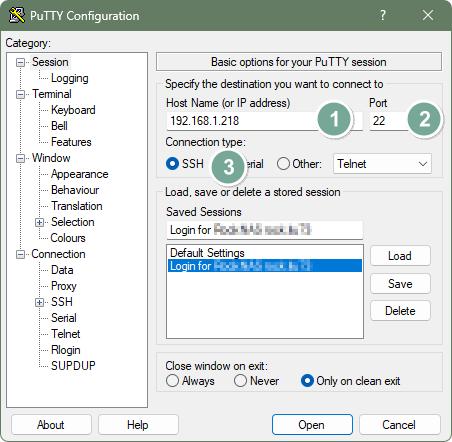
Task: Select the Other connection type radio button
Action: (283, 164)
